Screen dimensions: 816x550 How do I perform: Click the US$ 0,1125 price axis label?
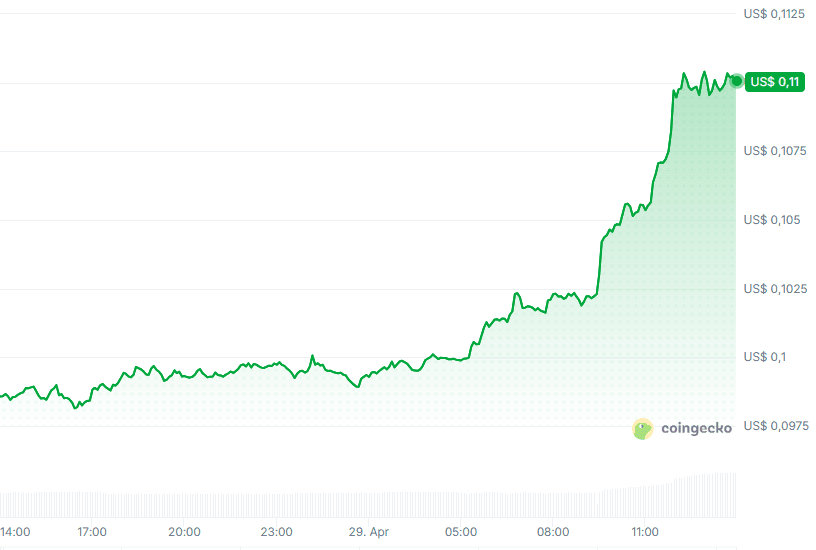click(774, 14)
